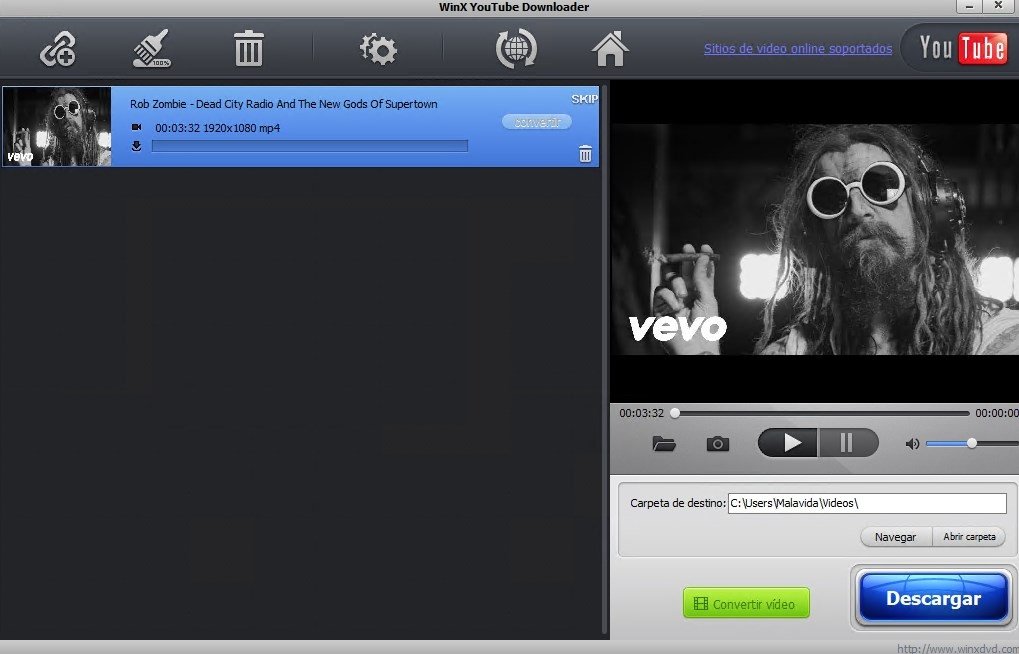Mute audio with the speaker icon
This screenshot has width=1019, height=654.
pos(912,444)
